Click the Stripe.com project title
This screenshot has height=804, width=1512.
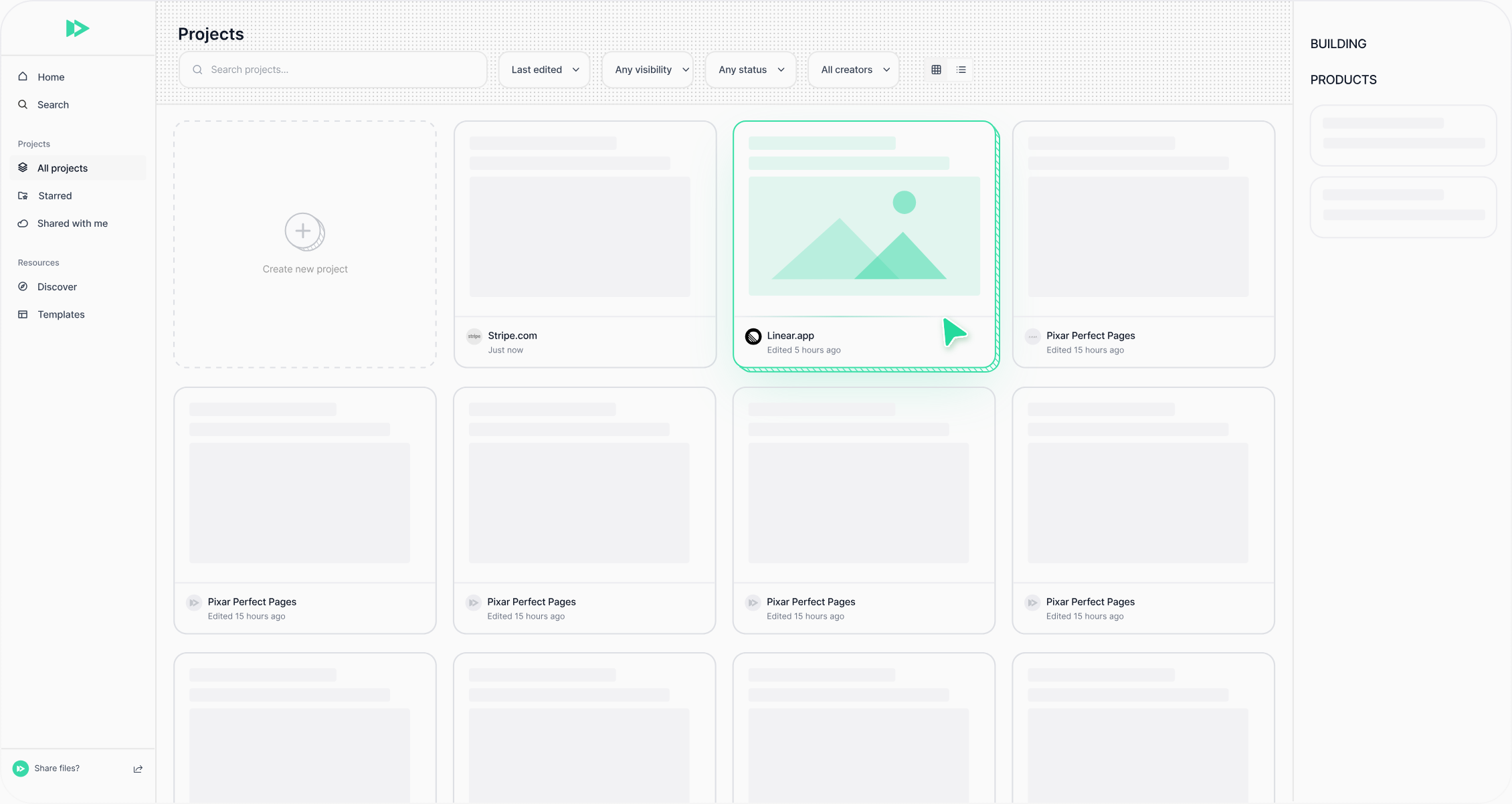click(x=512, y=336)
